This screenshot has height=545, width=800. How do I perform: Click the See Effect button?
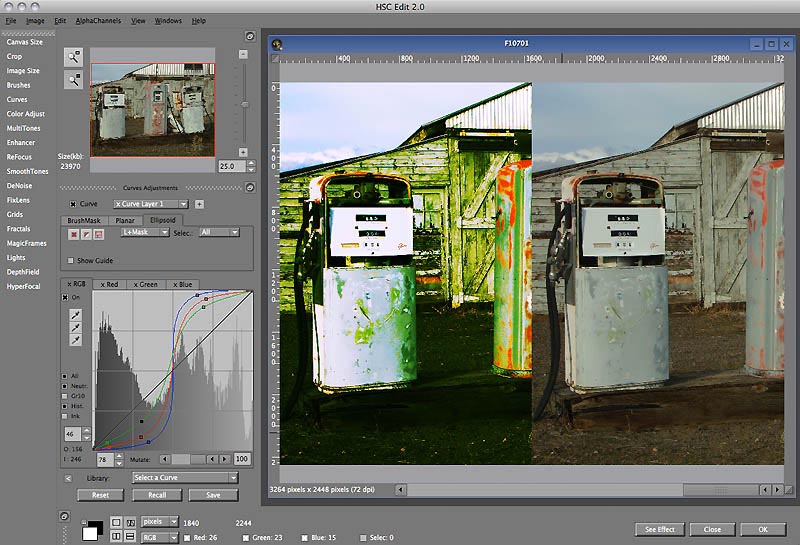(659, 529)
